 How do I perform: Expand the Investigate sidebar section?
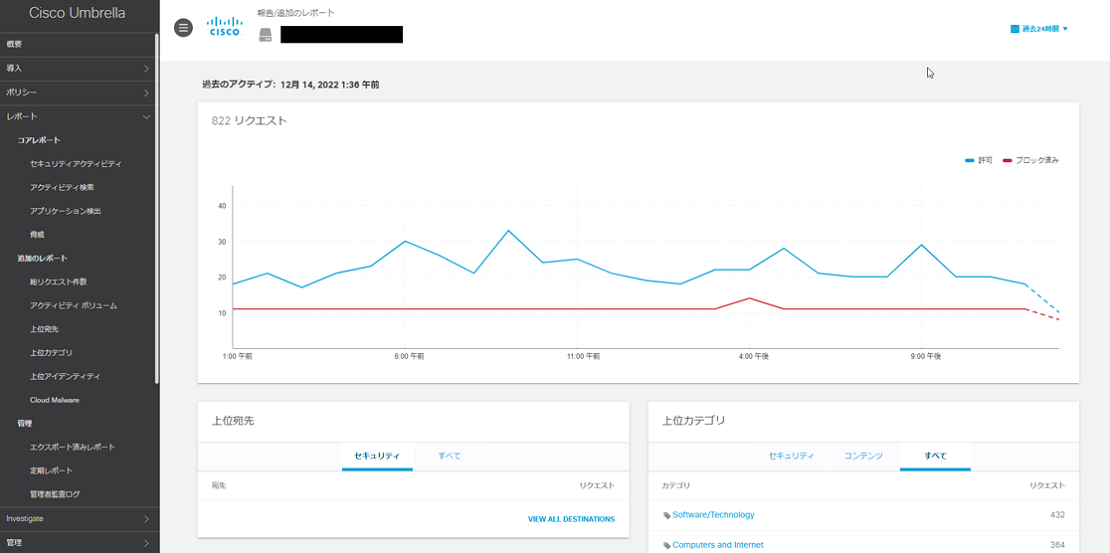pyautogui.click(x=78, y=519)
